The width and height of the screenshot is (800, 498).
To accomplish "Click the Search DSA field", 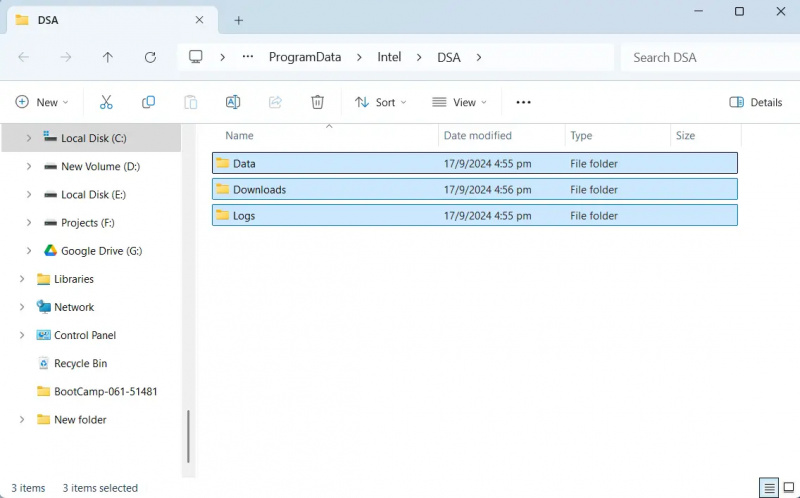I will point(710,57).
